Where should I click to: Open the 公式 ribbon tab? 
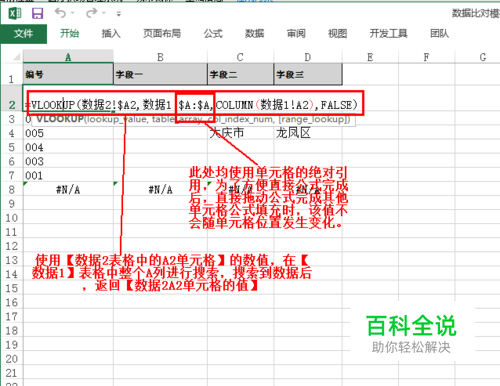[x=213, y=33]
